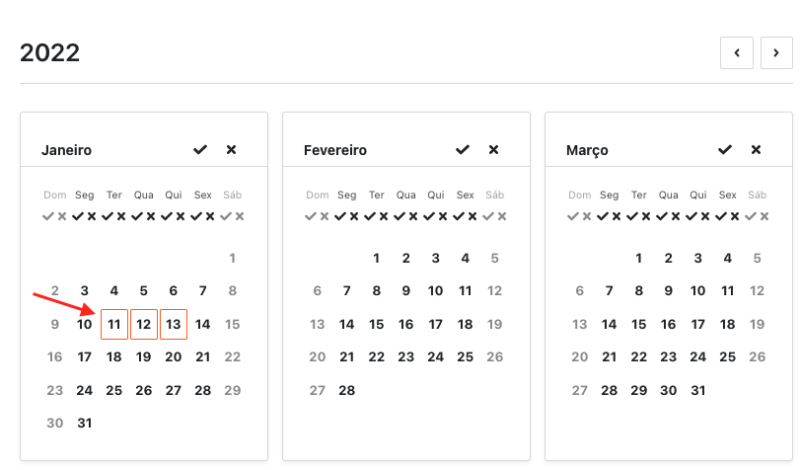Select day 31 in Março
Screen dimensions: 800x470
(x=698, y=390)
